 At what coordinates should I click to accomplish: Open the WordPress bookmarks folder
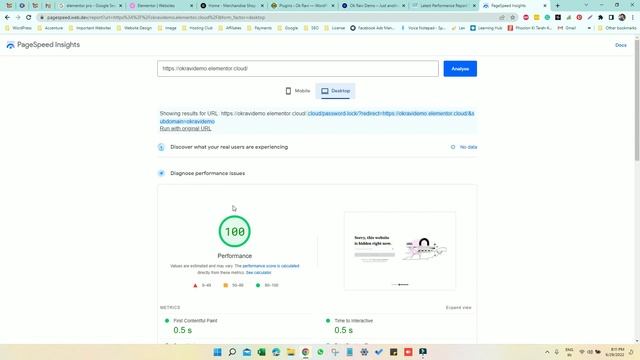(x=18, y=28)
